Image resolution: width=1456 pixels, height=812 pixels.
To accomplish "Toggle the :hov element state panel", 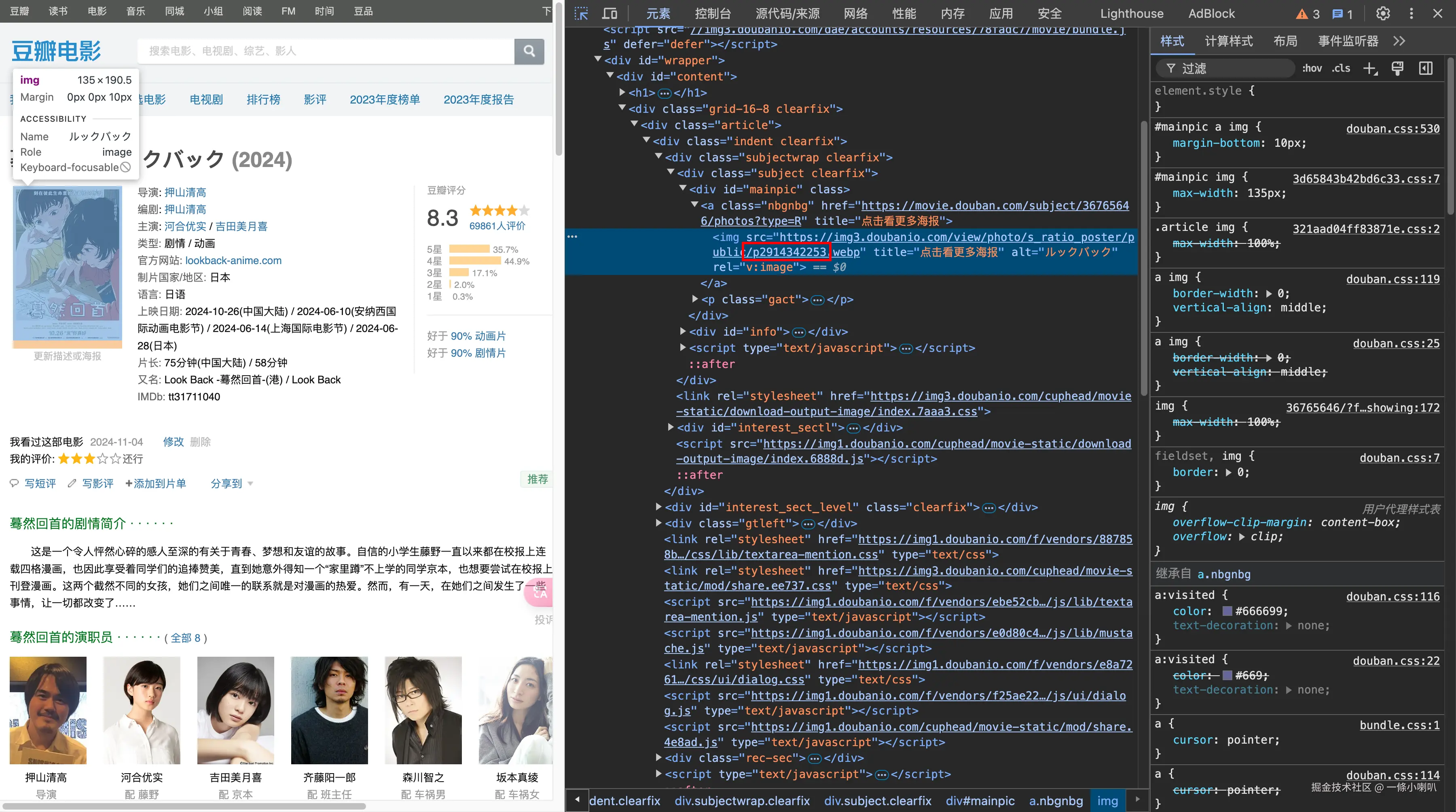I will click(x=1312, y=68).
